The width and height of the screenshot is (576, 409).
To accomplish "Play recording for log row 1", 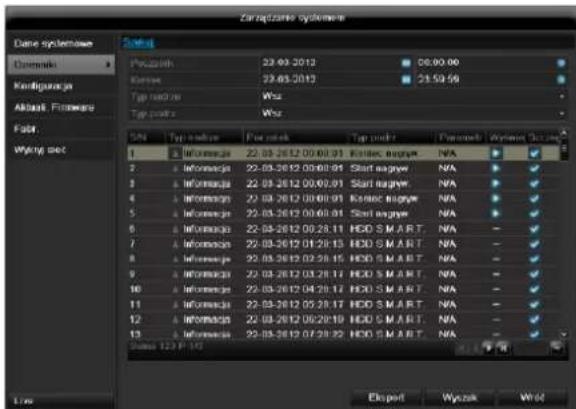I will point(496,153).
